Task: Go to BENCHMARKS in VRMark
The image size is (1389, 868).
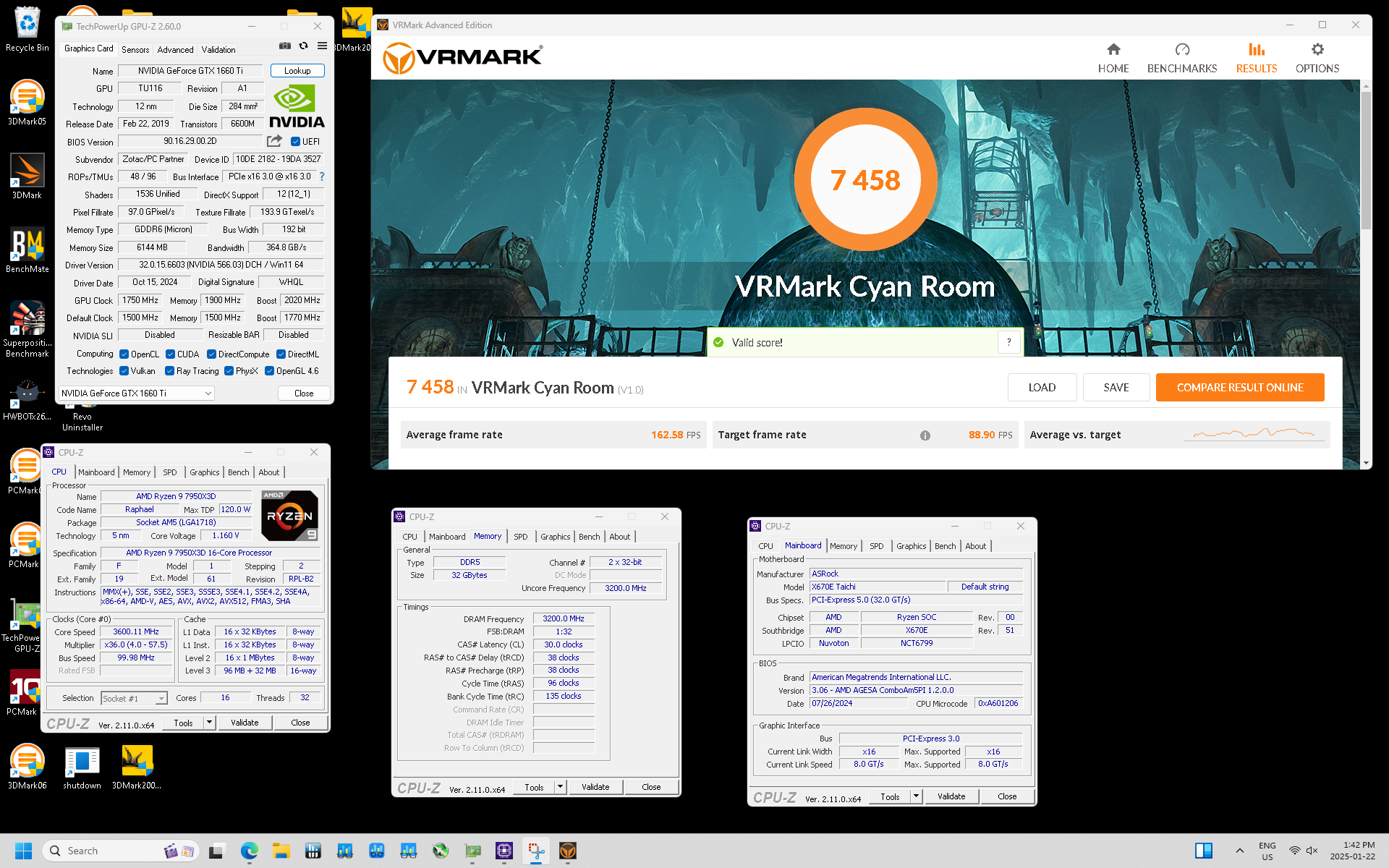Action: tap(1182, 58)
